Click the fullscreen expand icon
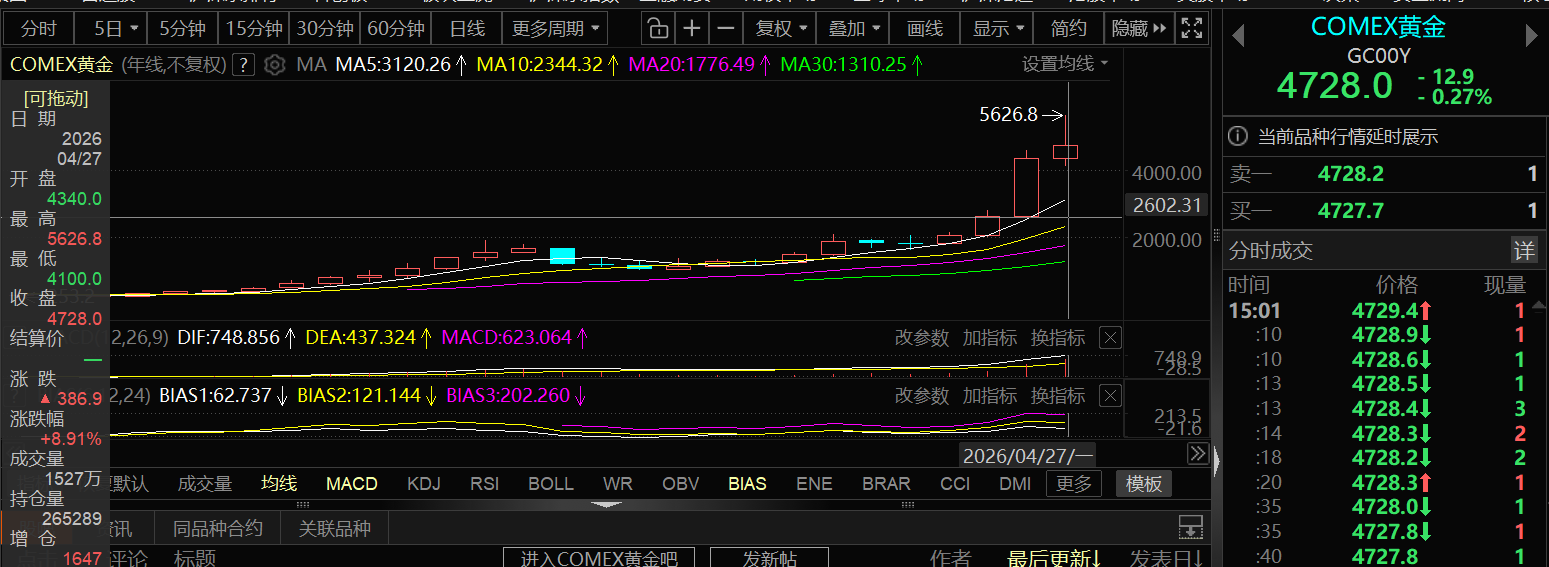Image resolution: width=1549 pixels, height=567 pixels. [x=1190, y=28]
